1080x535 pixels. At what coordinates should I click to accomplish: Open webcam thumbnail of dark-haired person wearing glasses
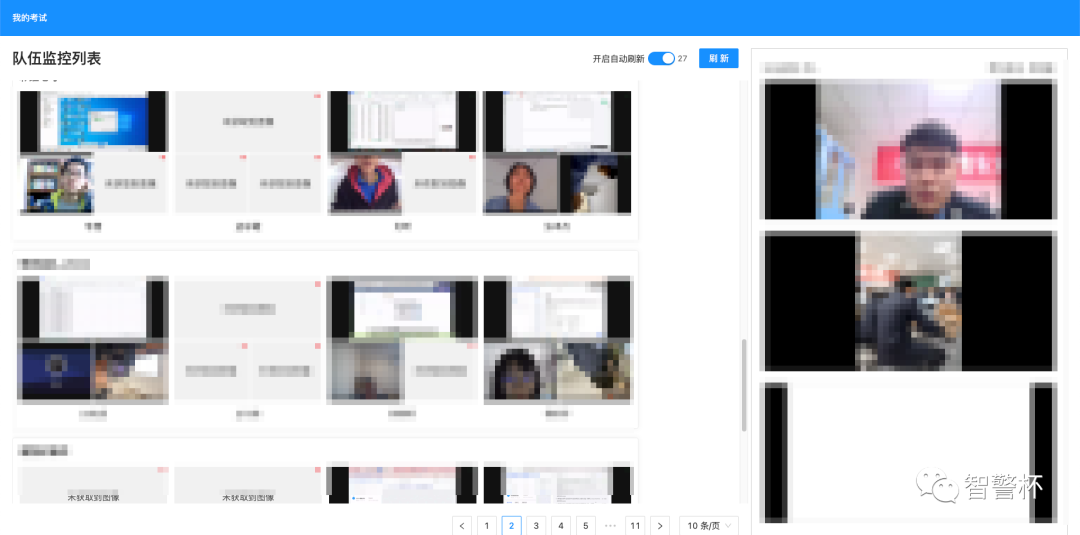520,373
